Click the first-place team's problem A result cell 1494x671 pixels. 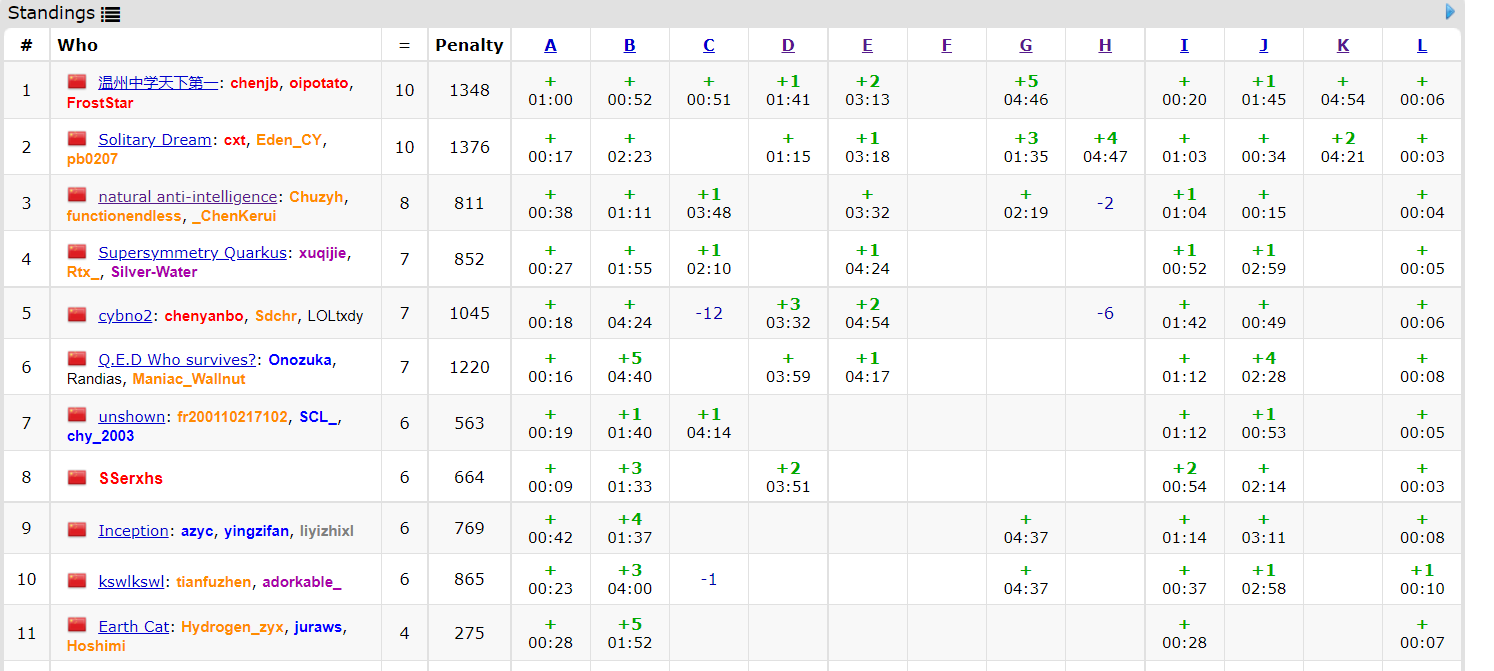pyautogui.click(x=550, y=90)
